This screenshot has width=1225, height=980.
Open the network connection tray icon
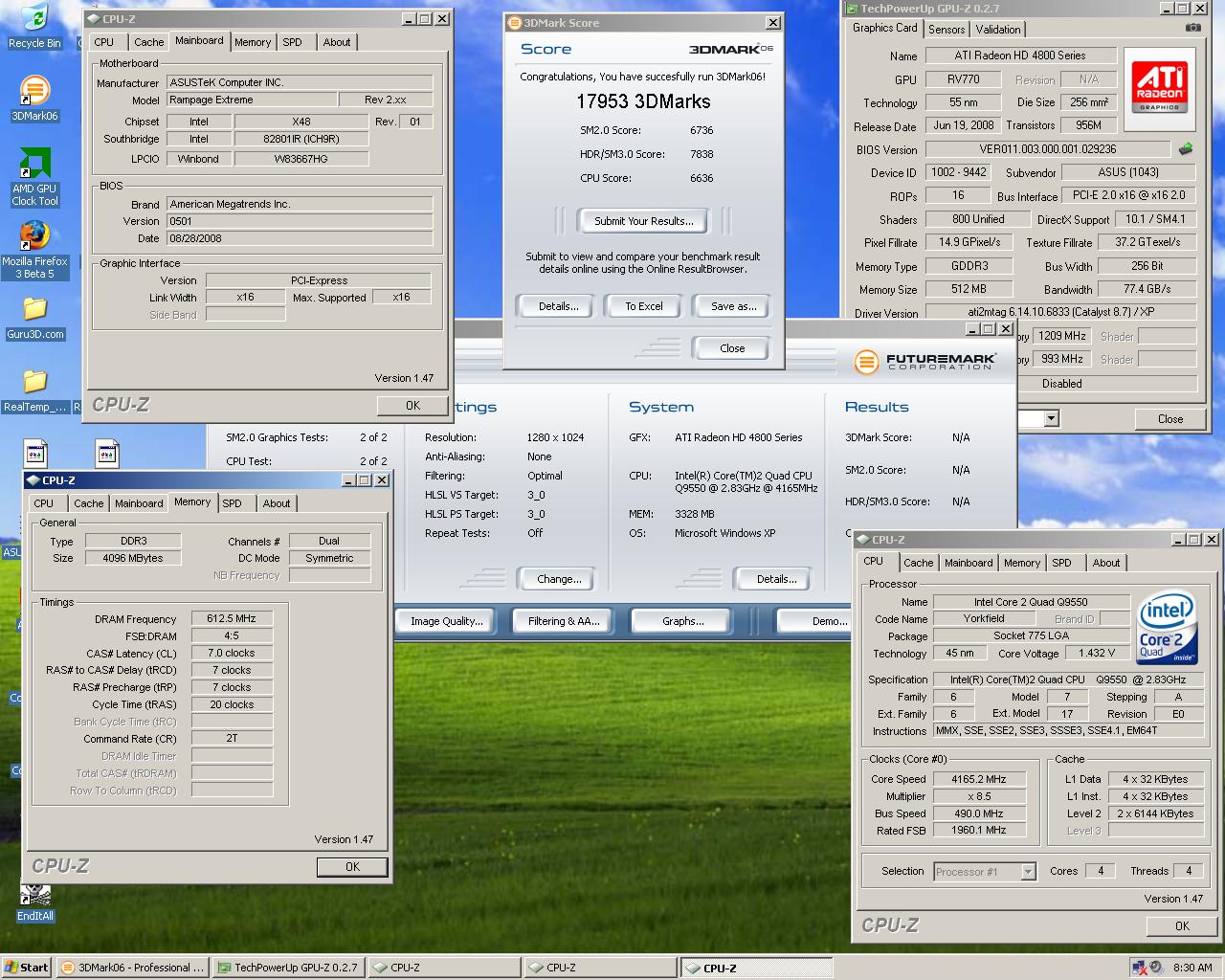(x=1139, y=968)
